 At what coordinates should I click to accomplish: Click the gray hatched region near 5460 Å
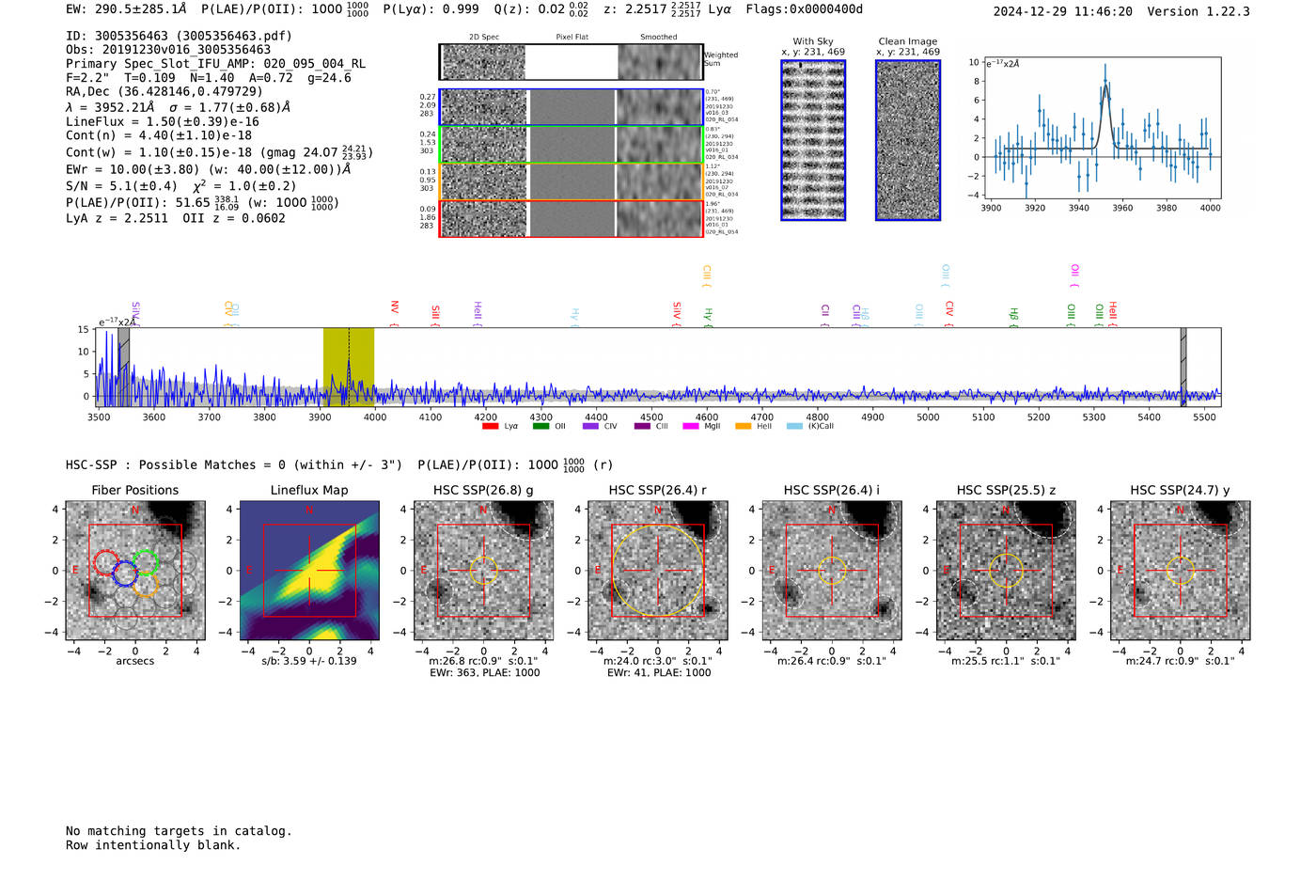coord(1183,367)
